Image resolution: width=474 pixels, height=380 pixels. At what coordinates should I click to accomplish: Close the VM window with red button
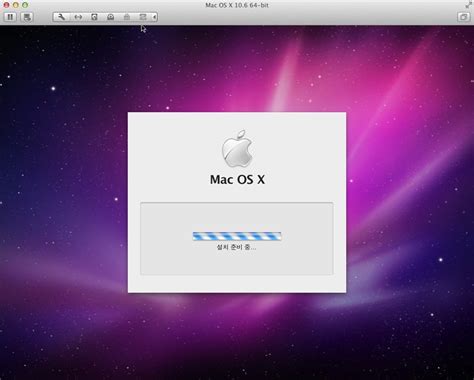[6, 5]
